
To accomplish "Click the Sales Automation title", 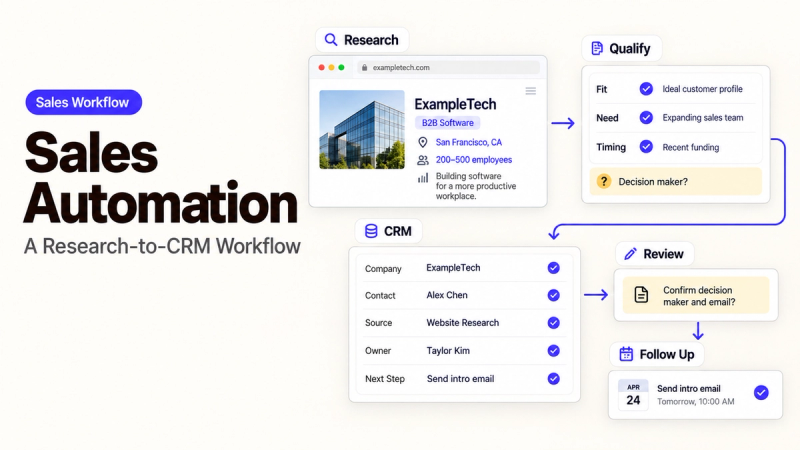I will pos(161,177).
